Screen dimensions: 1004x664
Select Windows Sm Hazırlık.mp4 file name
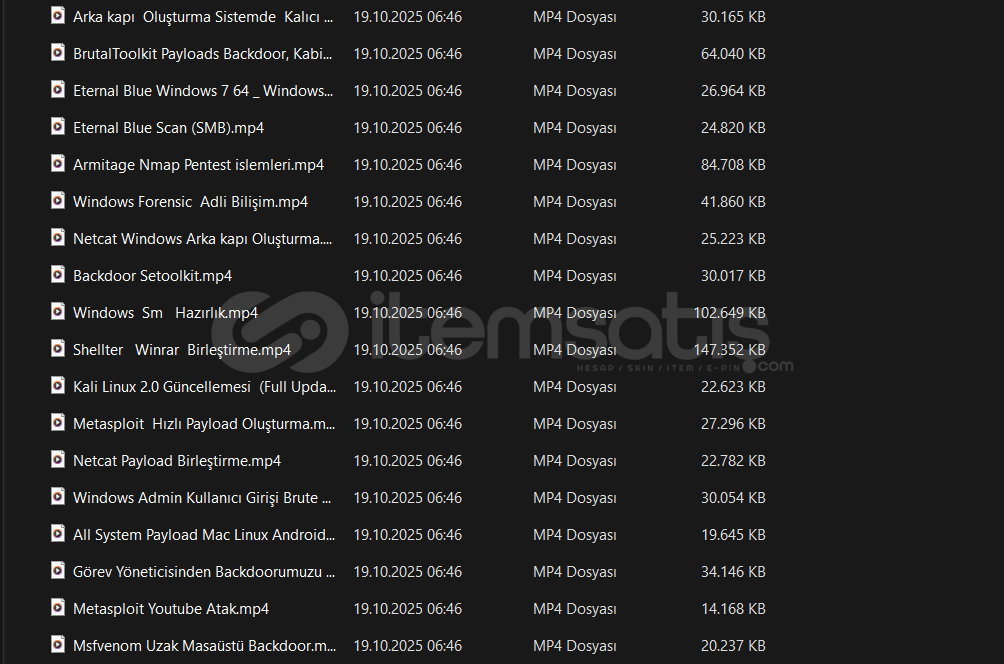coord(165,313)
